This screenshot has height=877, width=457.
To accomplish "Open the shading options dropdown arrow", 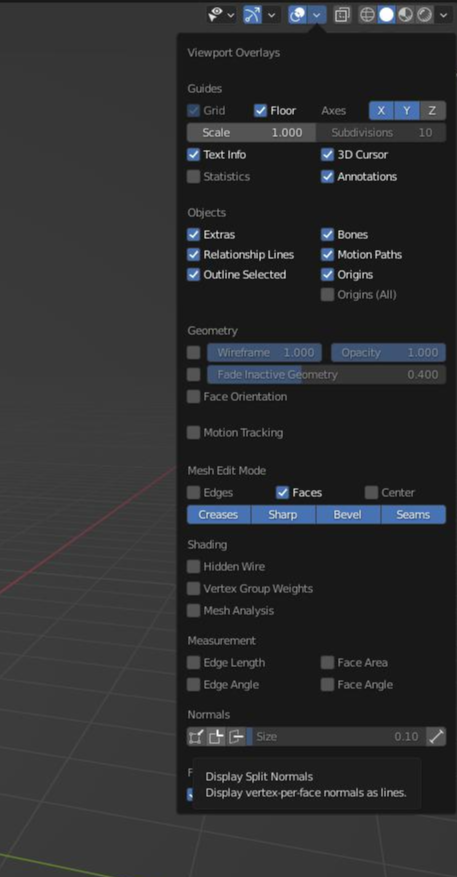I will point(444,15).
